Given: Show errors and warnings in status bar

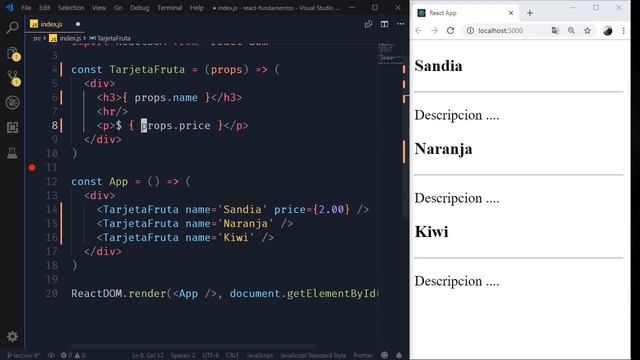Looking at the screenshot, I should tap(73, 356).
